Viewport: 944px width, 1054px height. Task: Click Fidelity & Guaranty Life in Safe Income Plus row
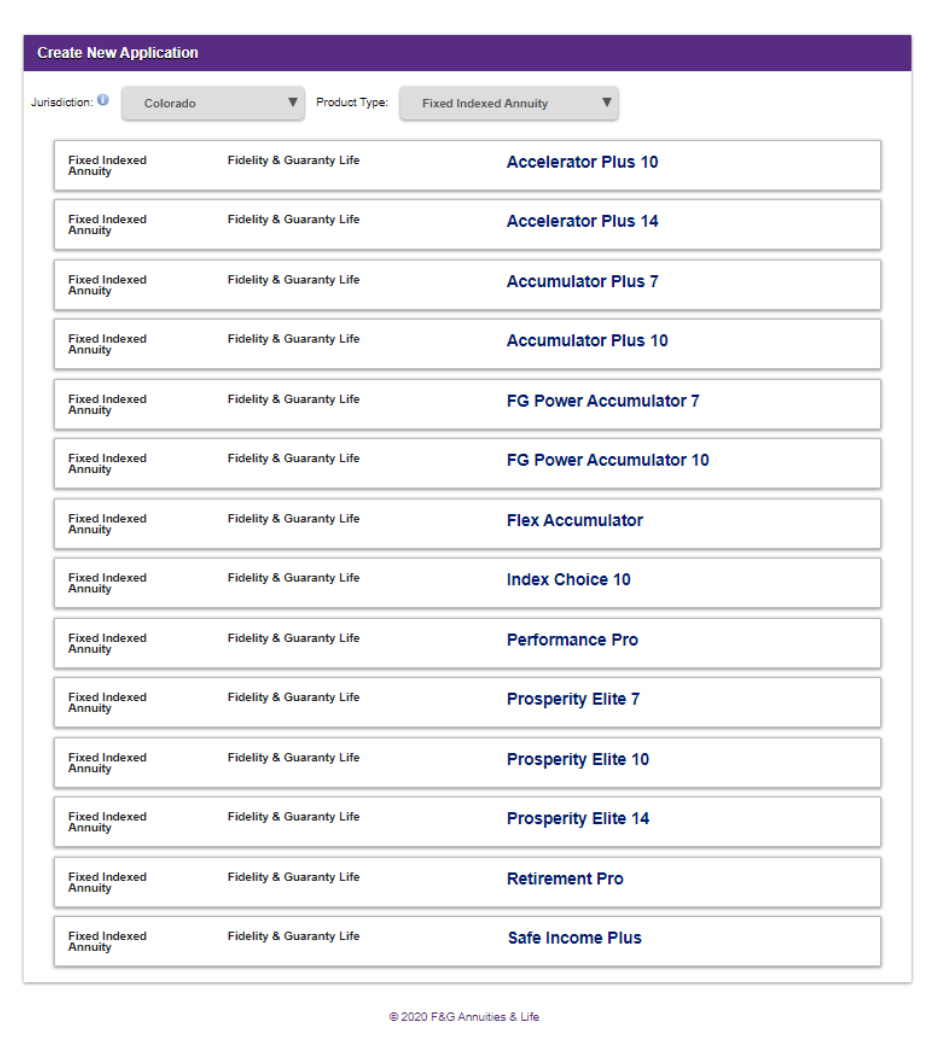pos(293,936)
